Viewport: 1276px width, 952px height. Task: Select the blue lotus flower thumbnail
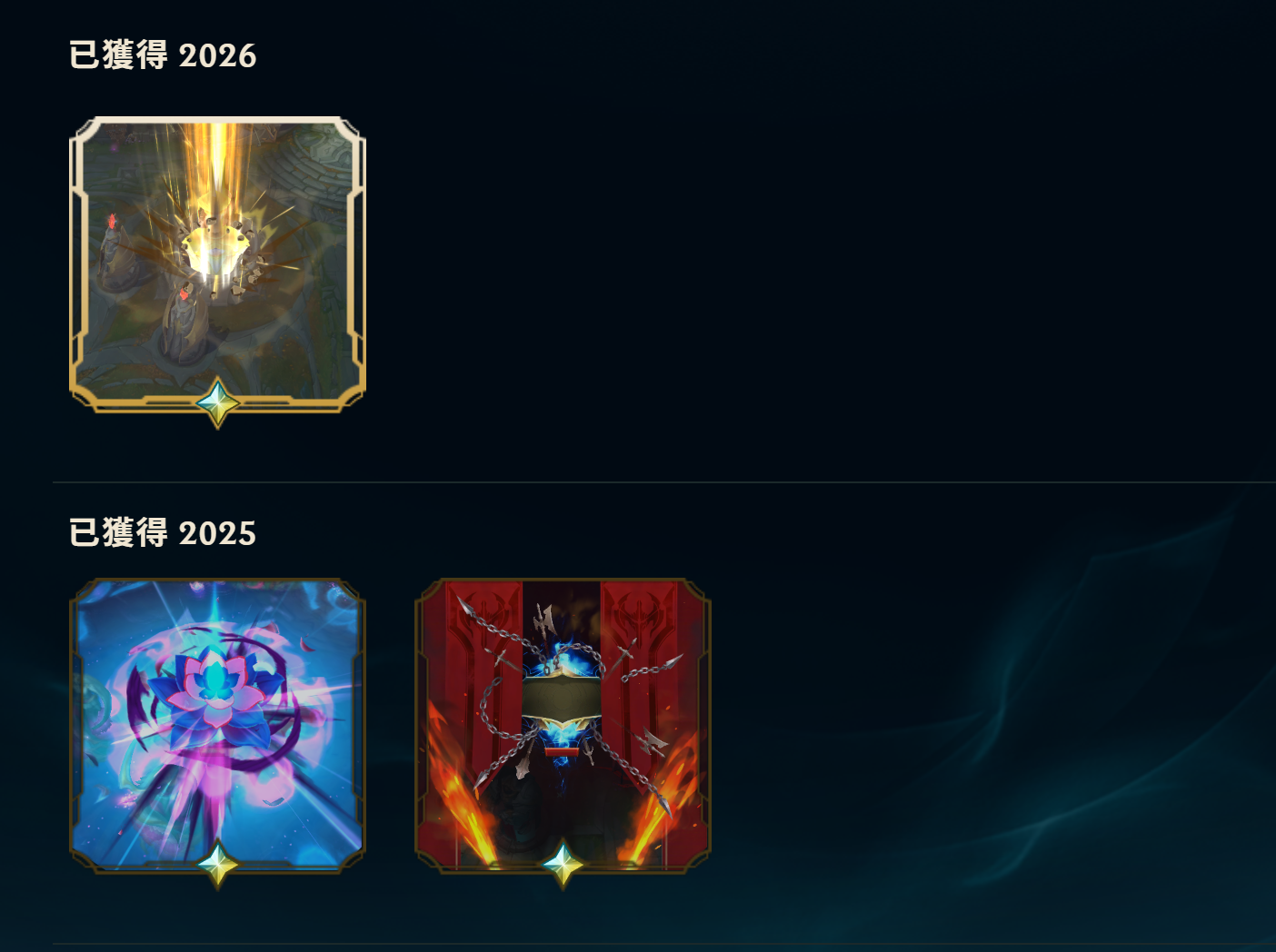click(217, 726)
